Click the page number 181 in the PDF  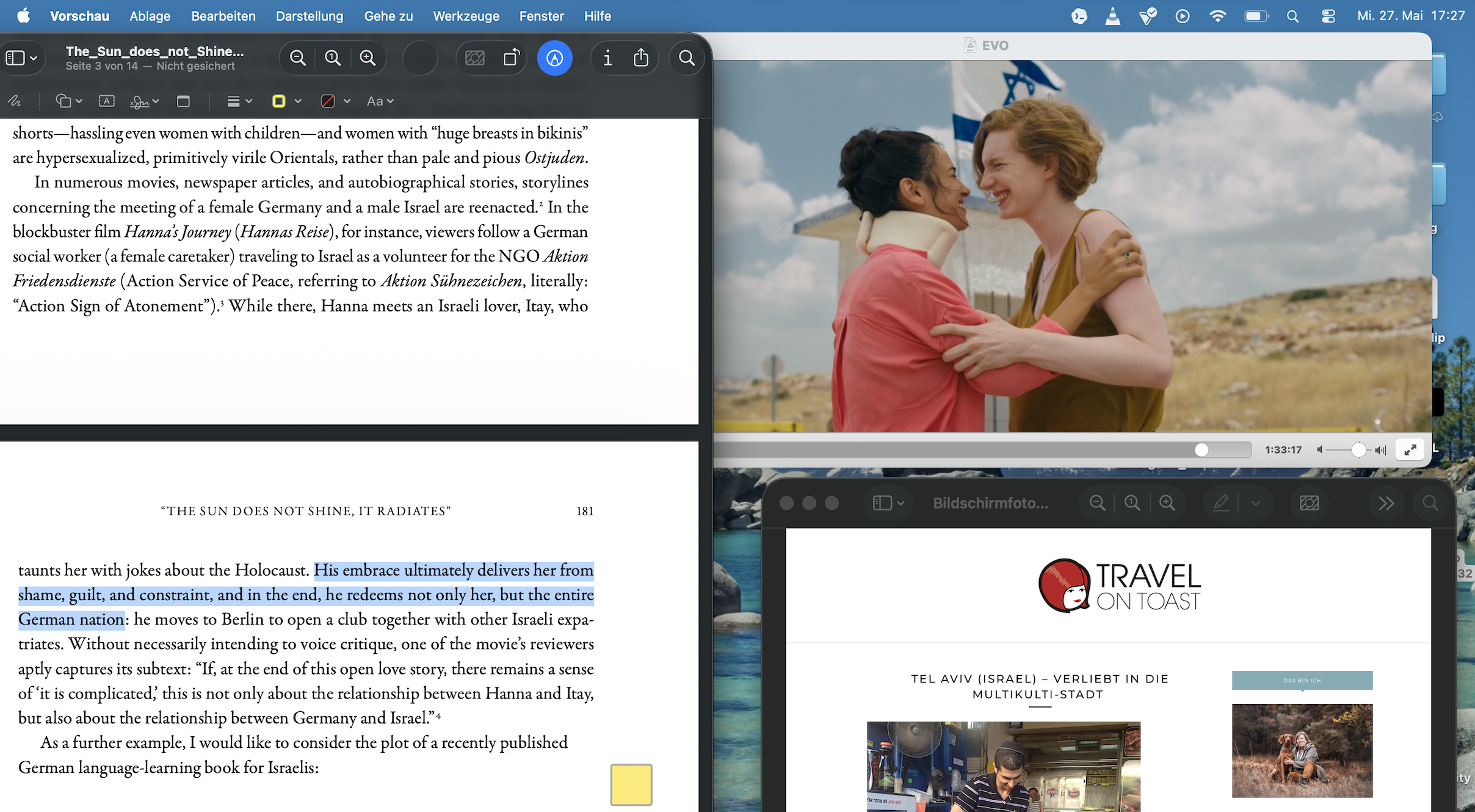pyautogui.click(x=585, y=512)
